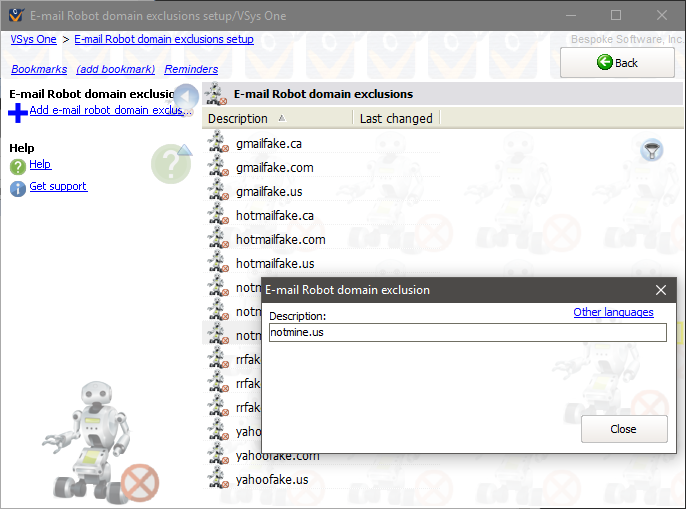Viewport: 686px width, 509px height.
Task: Click the (add bookmark) link
Action: point(115,69)
